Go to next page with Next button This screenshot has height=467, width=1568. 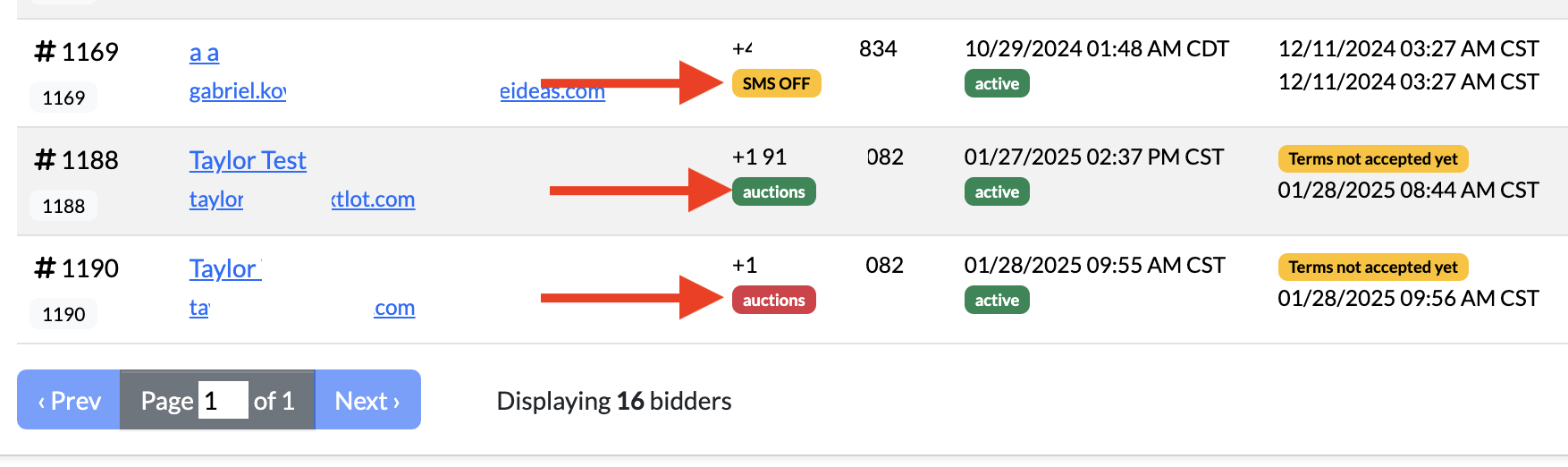pos(367,401)
